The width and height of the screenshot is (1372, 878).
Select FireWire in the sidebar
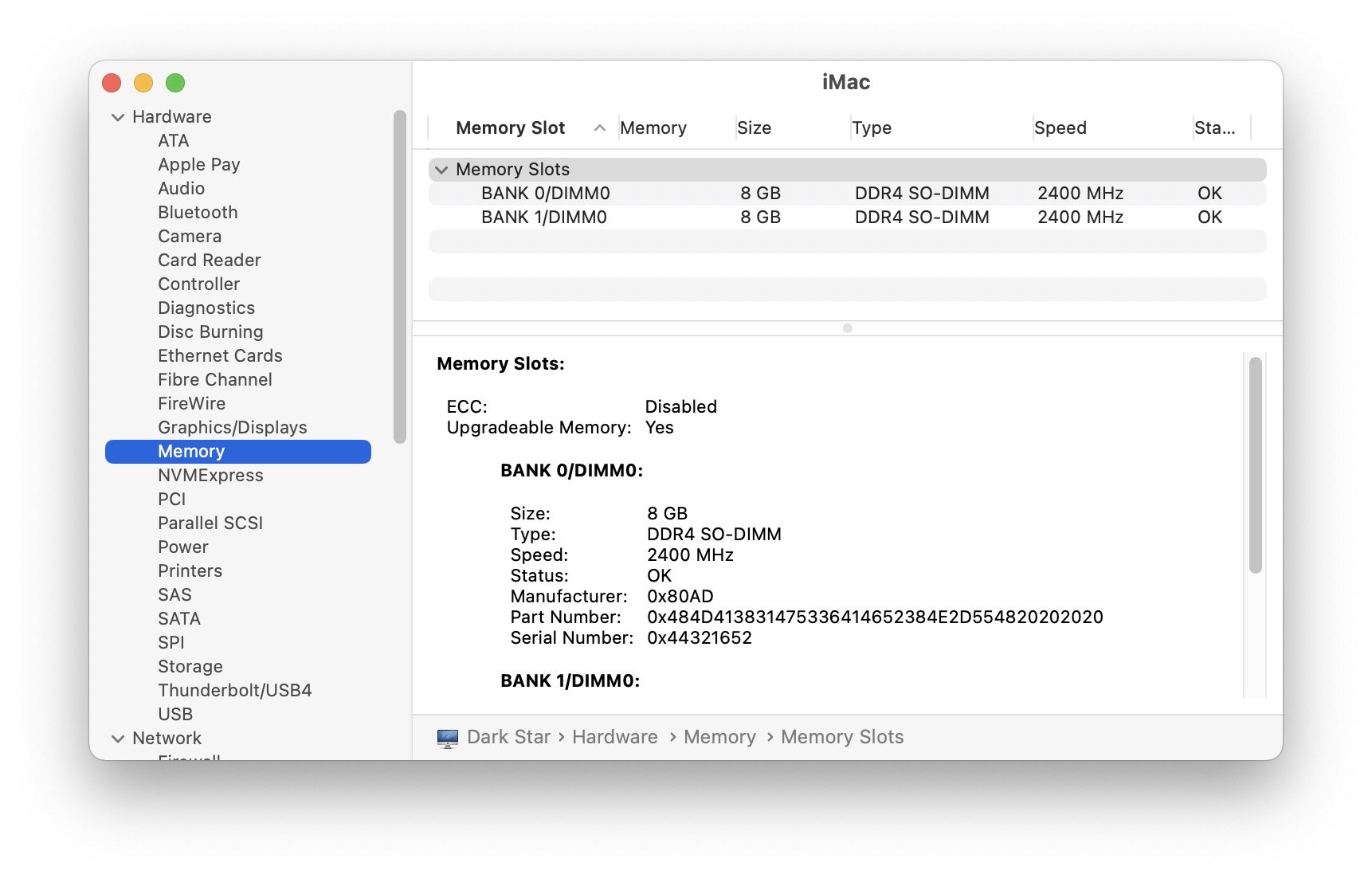pyautogui.click(x=192, y=404)
